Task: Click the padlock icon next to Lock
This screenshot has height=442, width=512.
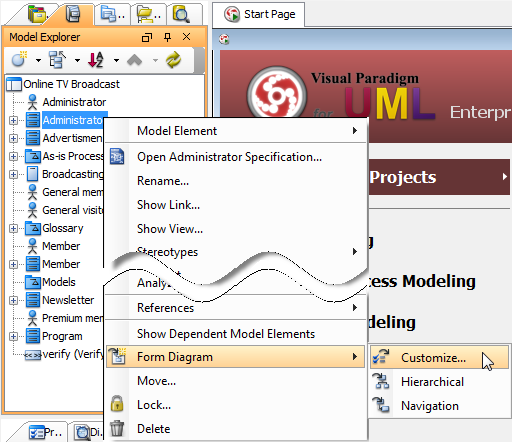Action: [117, 403]
